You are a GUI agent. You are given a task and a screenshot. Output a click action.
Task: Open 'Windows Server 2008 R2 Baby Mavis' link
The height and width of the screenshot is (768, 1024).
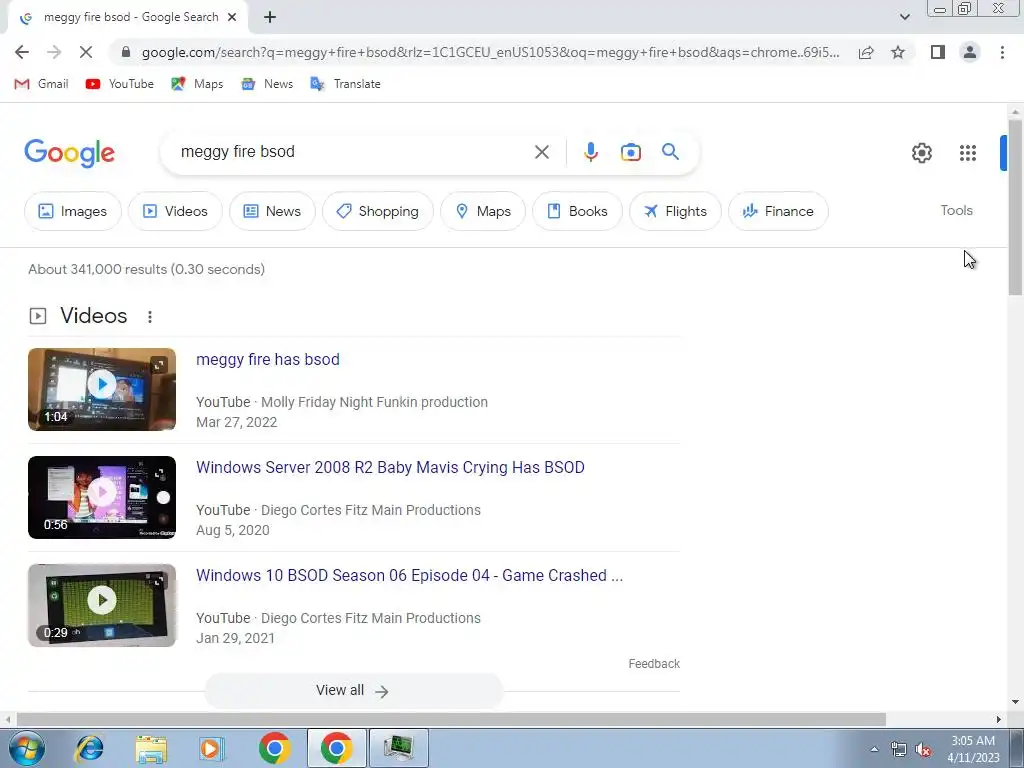[391, 468]
